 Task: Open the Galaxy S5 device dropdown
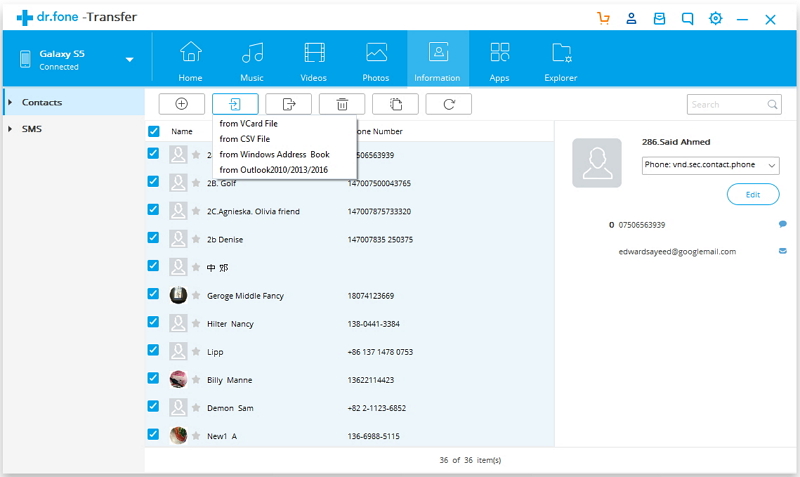(x=129, y=60)
